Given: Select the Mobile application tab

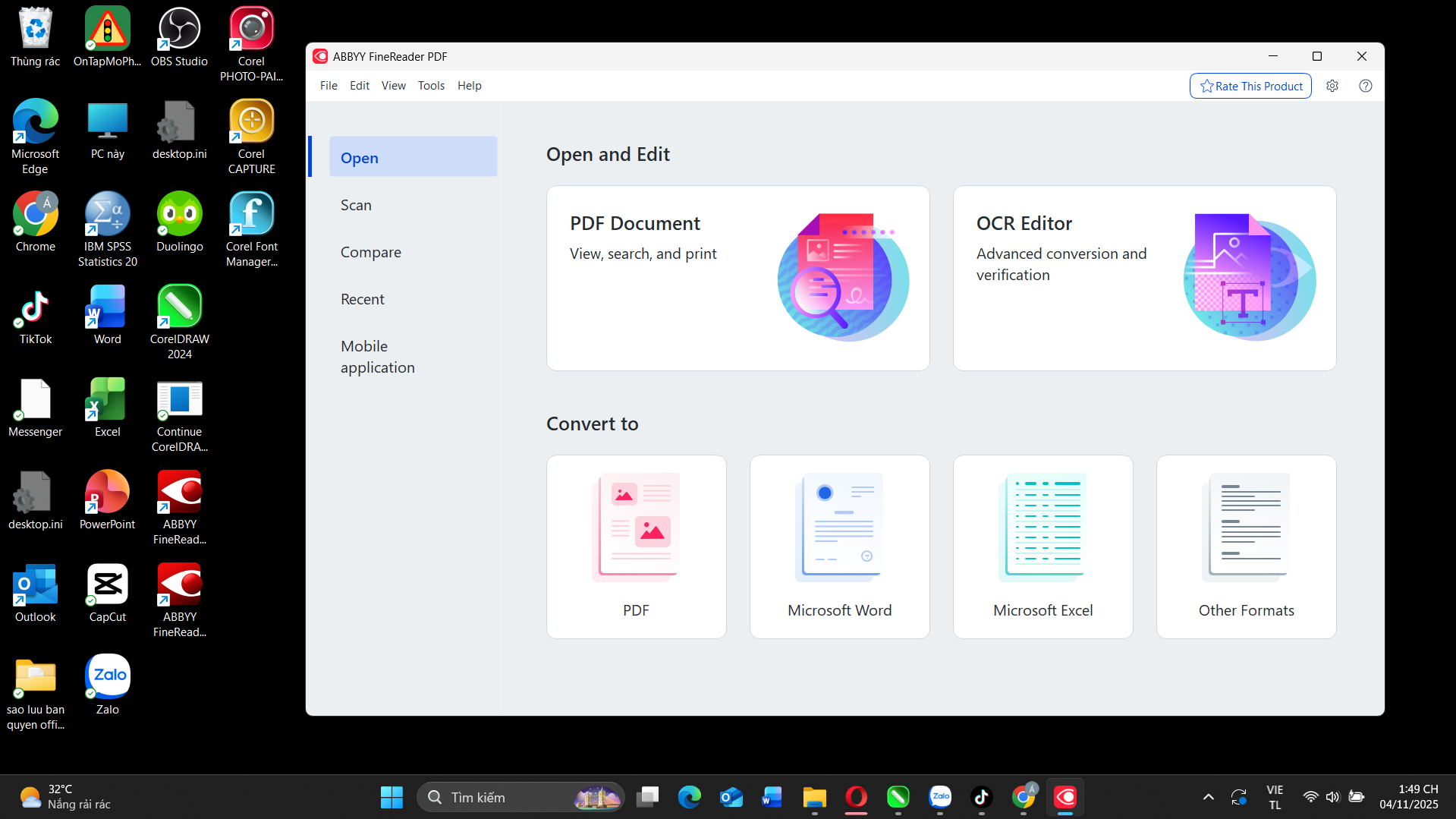Looking at the screenshot, I should [377, 357].
